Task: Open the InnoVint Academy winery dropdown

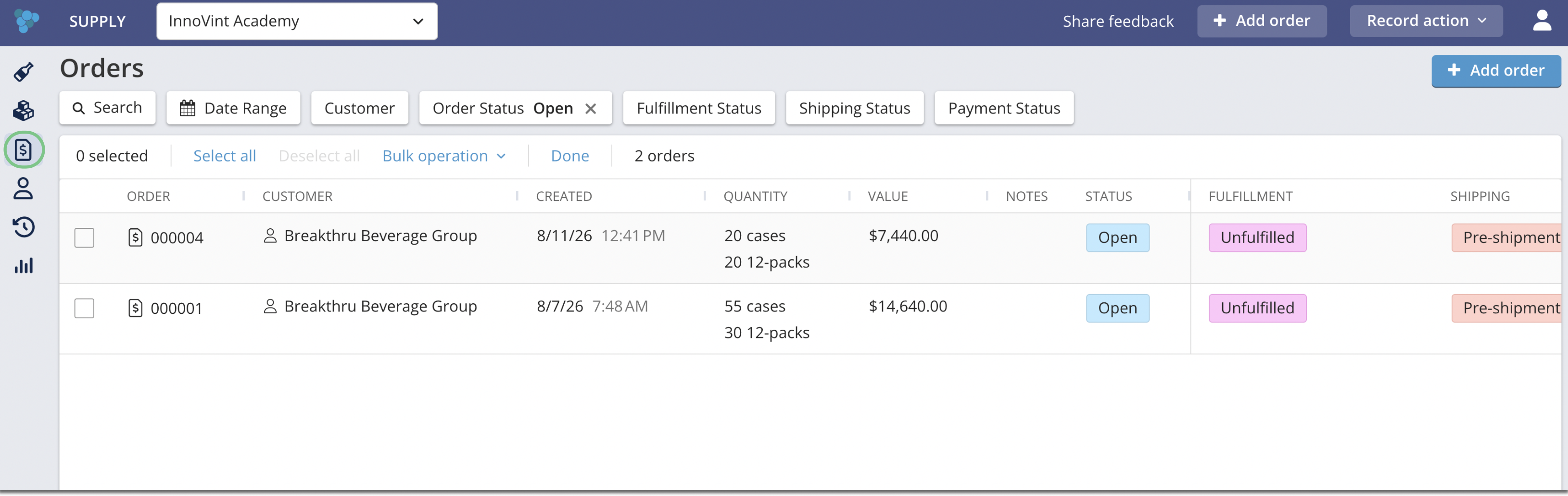Action: pos(297,21)
